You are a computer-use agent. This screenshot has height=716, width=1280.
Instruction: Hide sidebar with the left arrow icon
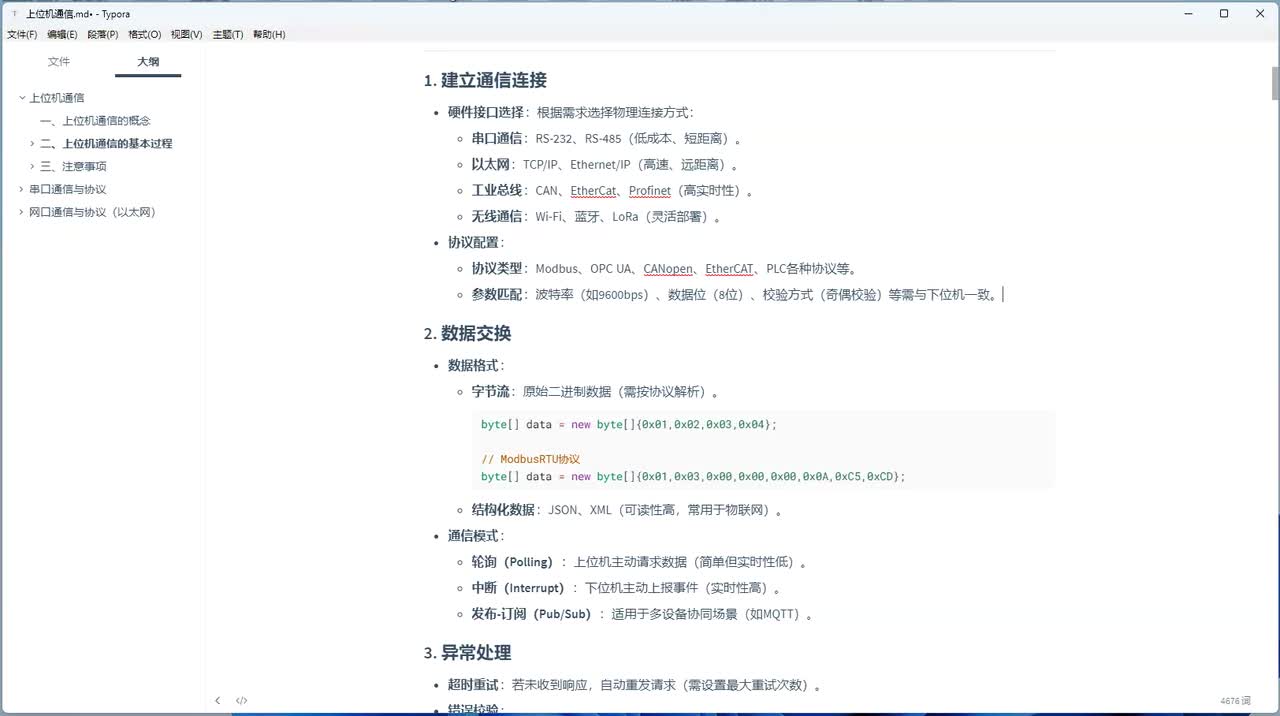[218, 701]
